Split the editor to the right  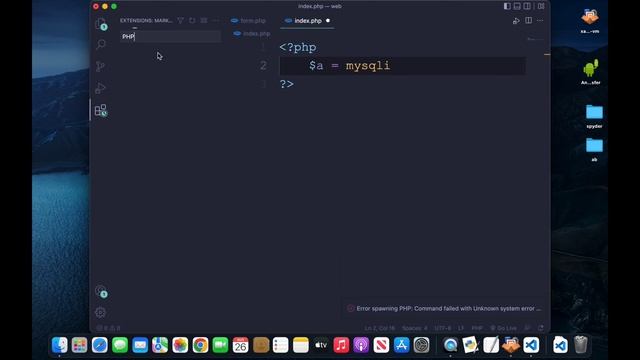529,20
